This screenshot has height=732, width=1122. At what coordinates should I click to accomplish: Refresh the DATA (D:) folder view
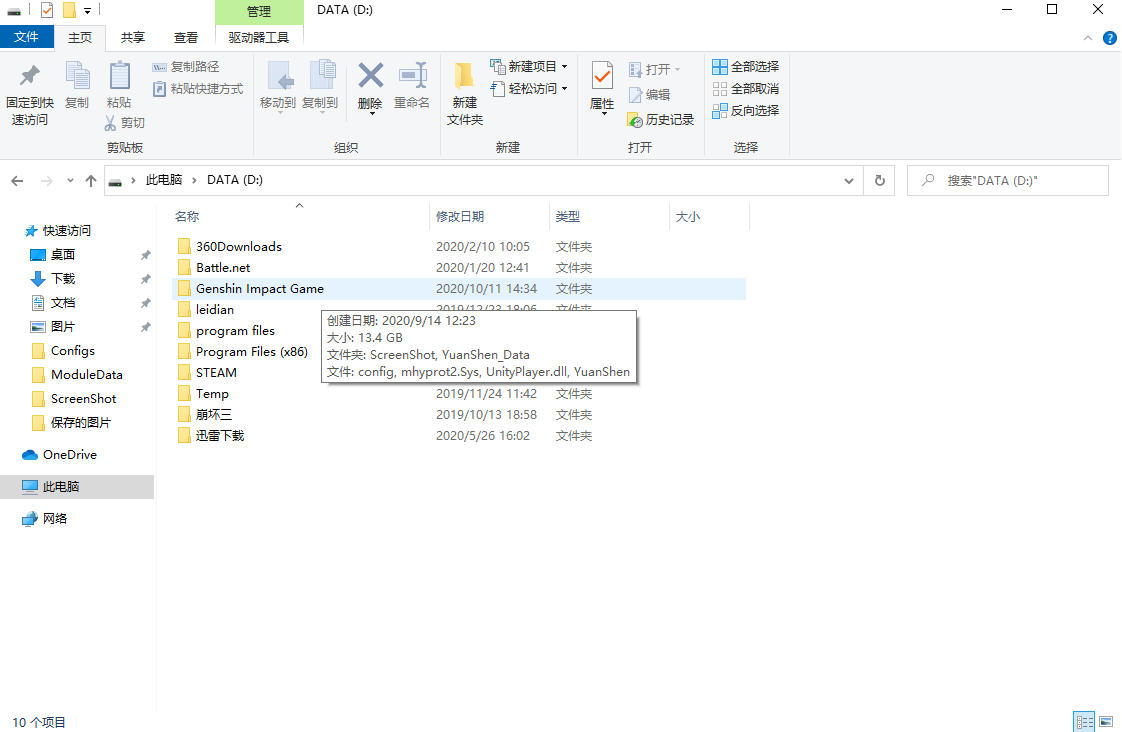click(x=879, y=181)
